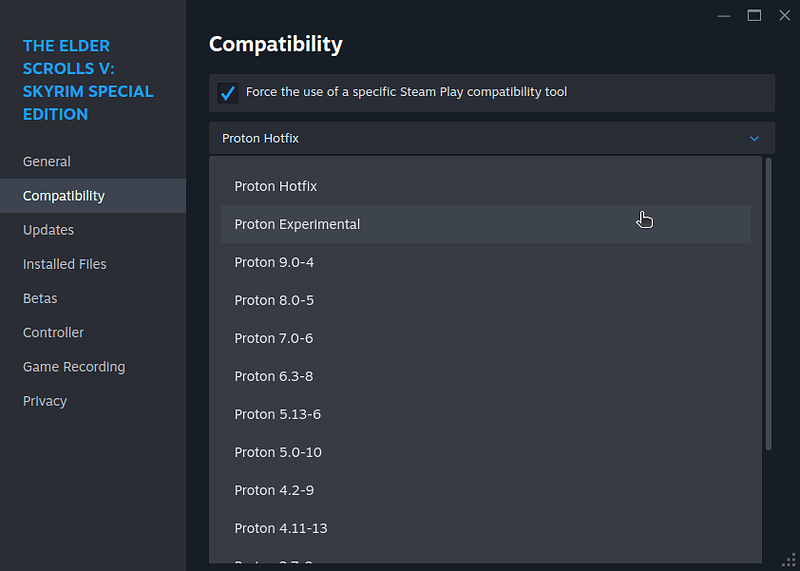The image size is (800, 571).
Task: Select Proton 9.0-4 from the list
Action: [485, 262]
